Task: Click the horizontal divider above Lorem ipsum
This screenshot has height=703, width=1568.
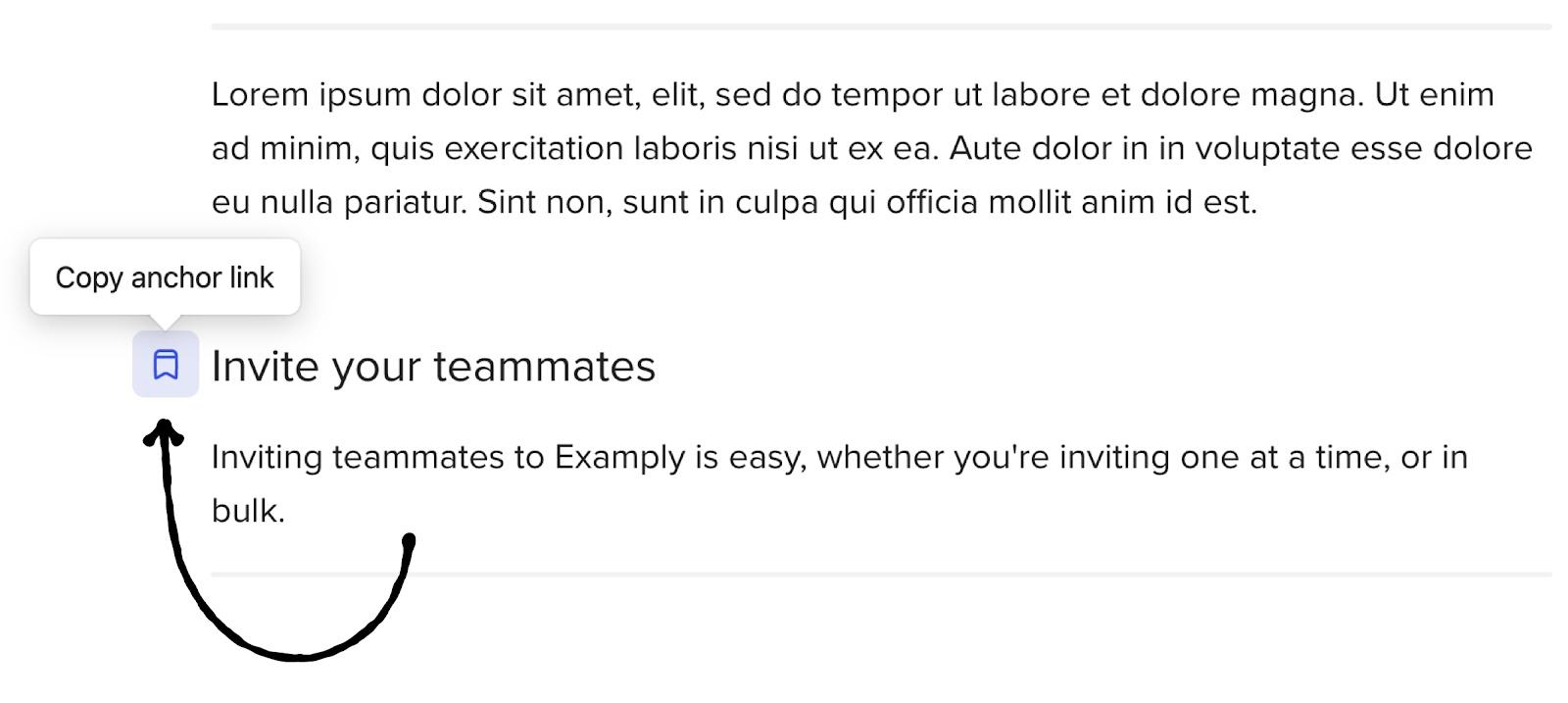Action: 880,26
